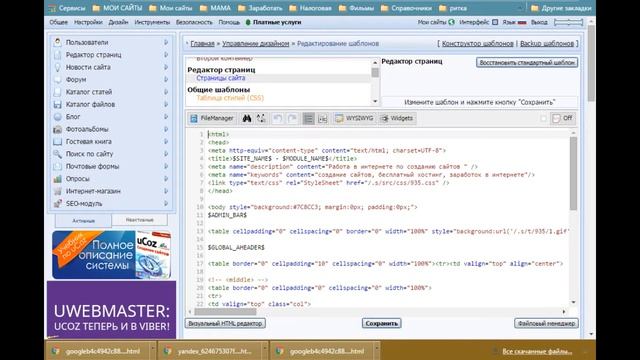Open the Безопасность menu
Viewport: 640px width, 360px height.
click(x=194, y=22)
